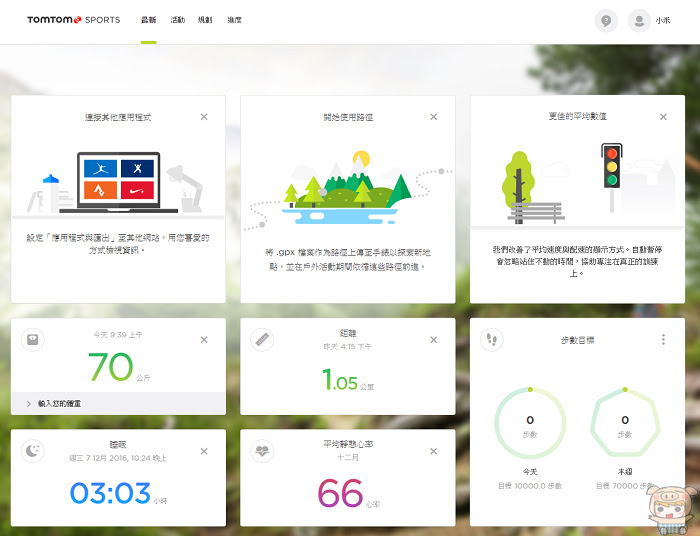Open the help question-mark icon
The image size is (700, 536).
point(606,21)
